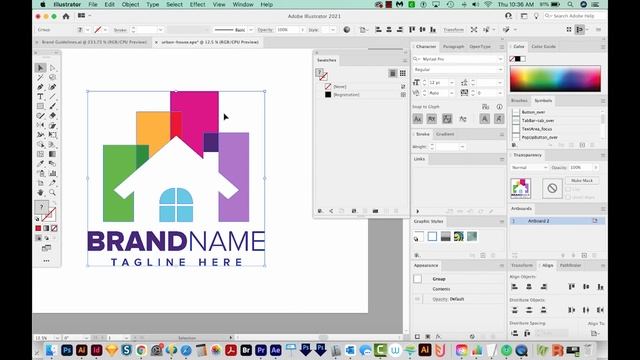Viewport: 640px width, 360px height.
Task: Toggle Opacity visibility eye in Appearance panel
Action: point(417,299)
